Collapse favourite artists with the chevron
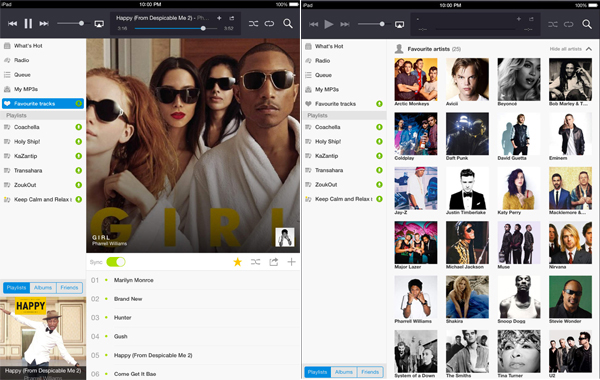Screen dimensions: 600x380 (589, 49)
